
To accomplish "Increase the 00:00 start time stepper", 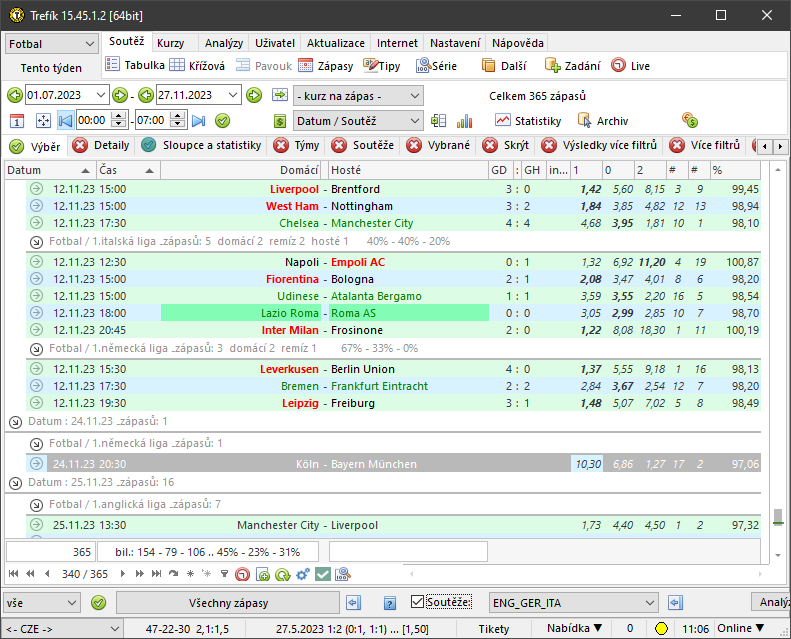I will (x=119, y=117).
